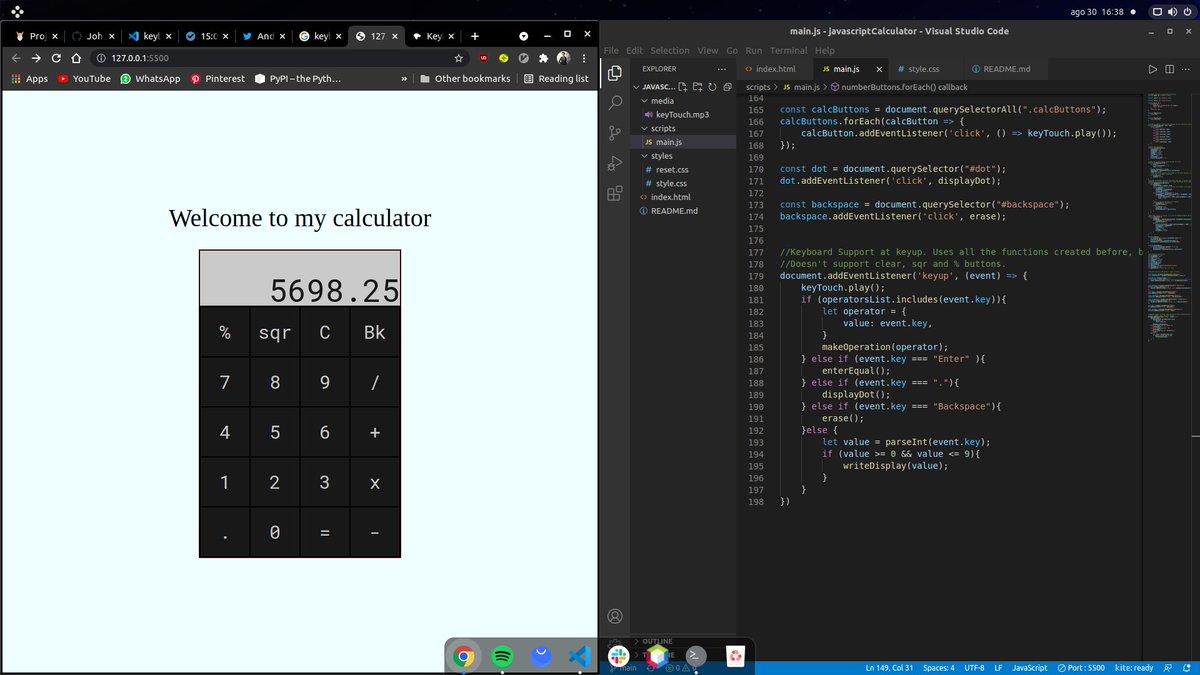Viewport: 1200px width, 675px height.
Task: Open a new Chrome tab
Action: [475, 36]
